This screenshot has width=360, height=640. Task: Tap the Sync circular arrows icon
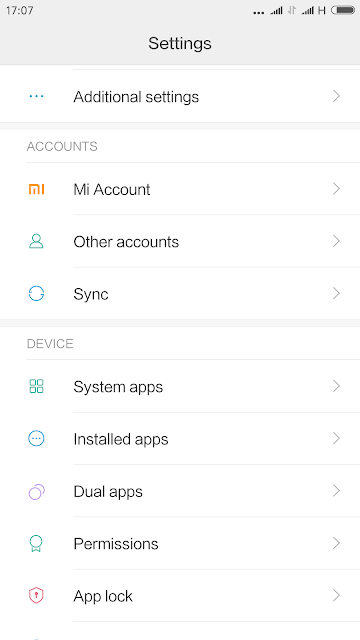[36, 293]
